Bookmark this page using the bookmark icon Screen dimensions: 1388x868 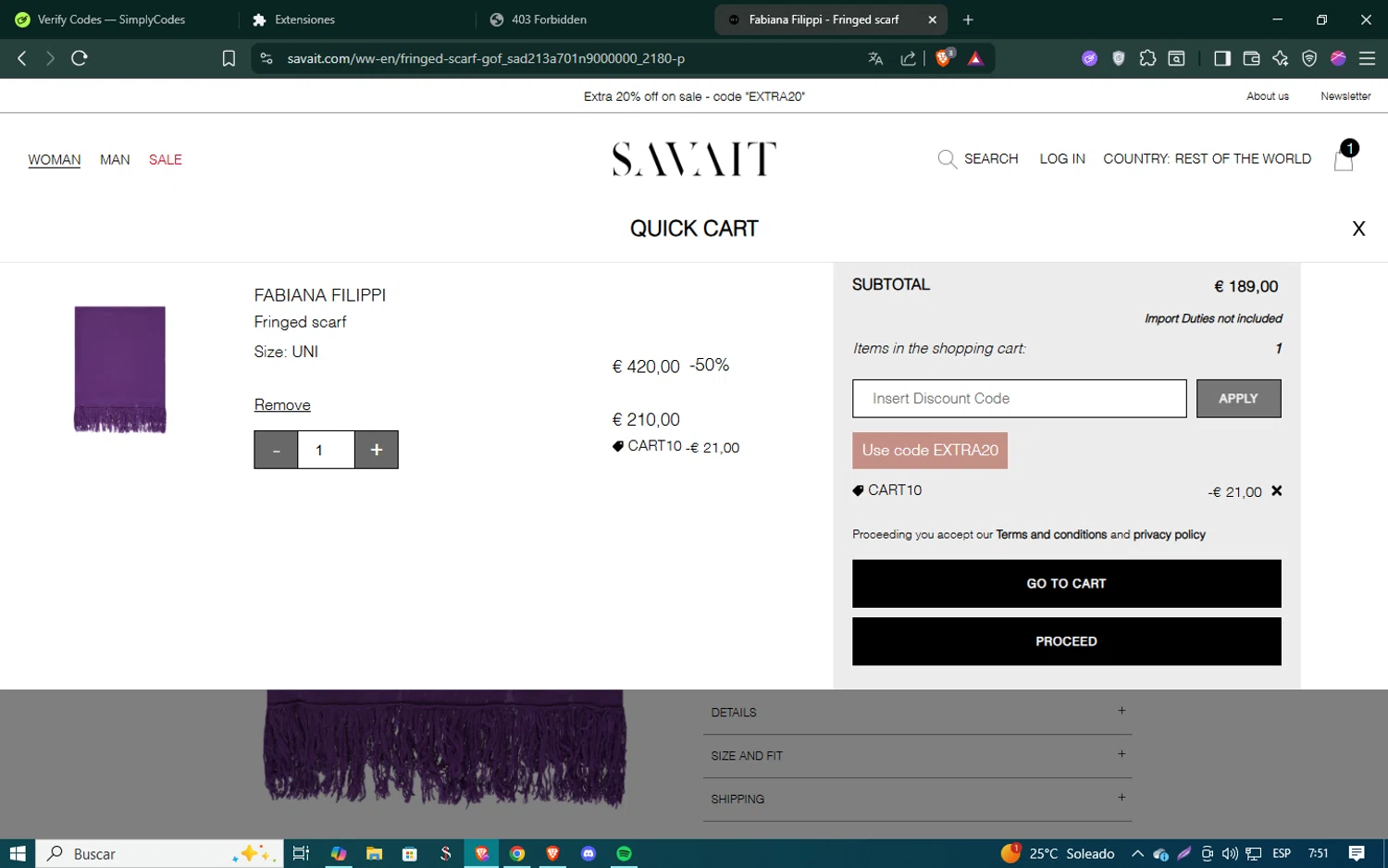(229, 58)
